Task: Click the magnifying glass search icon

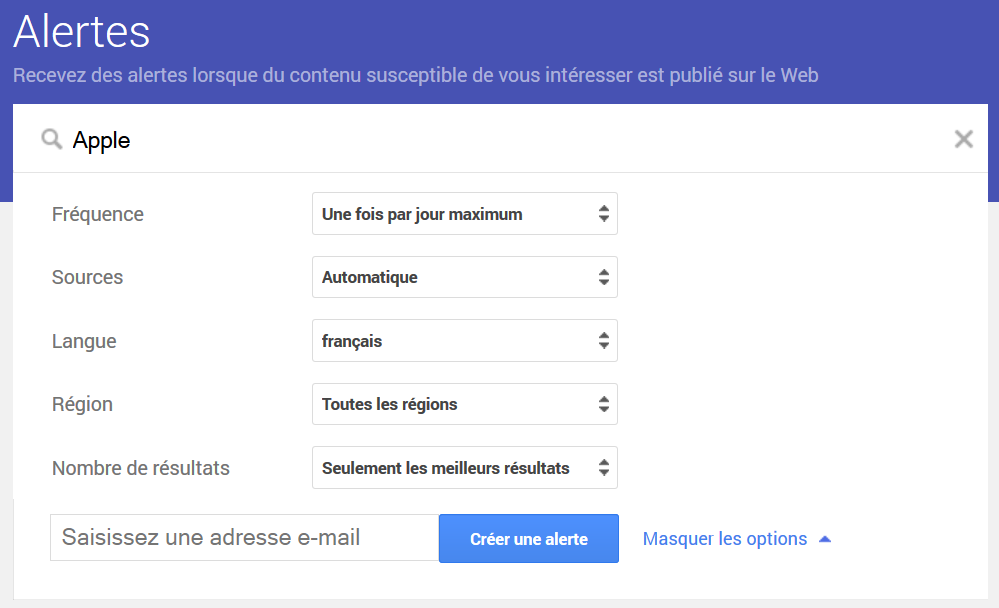Action: (52, 139)
